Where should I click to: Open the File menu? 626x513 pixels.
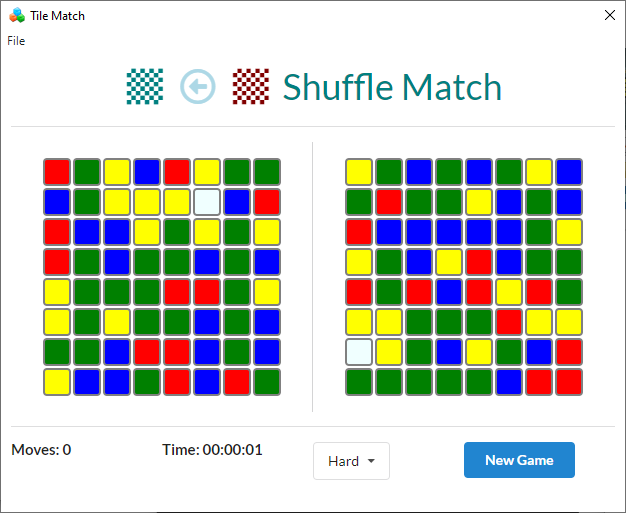(16, 41)
